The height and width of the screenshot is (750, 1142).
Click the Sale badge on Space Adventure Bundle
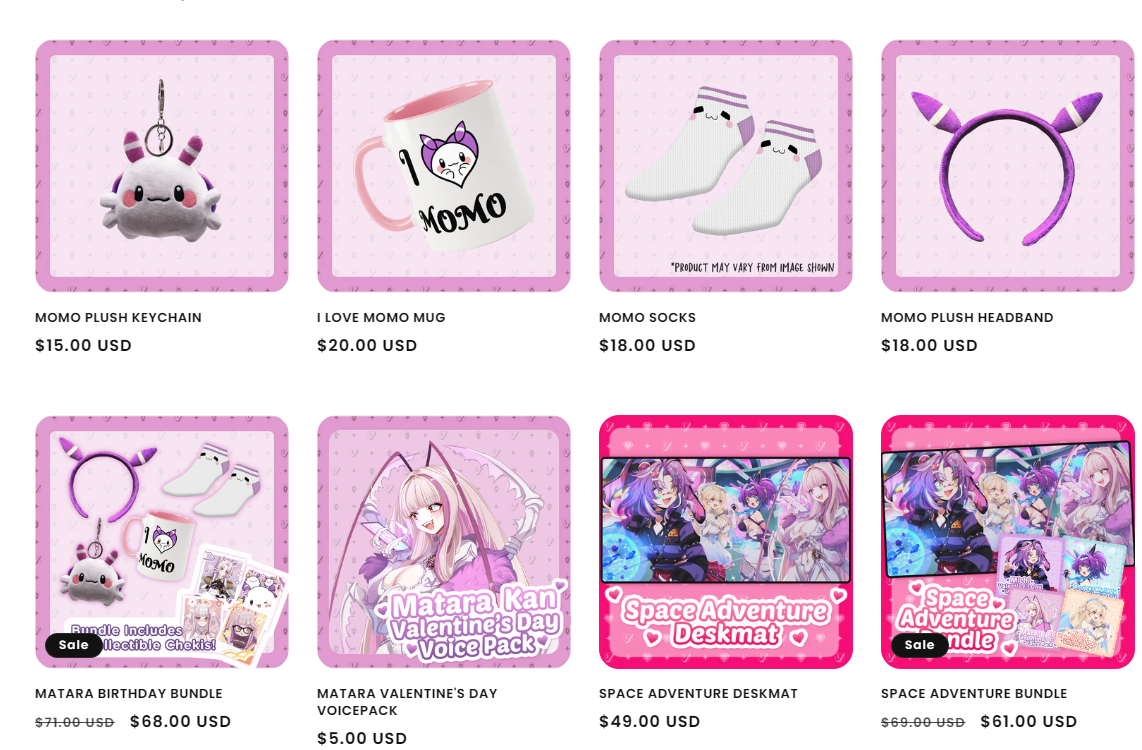(919, 645)
